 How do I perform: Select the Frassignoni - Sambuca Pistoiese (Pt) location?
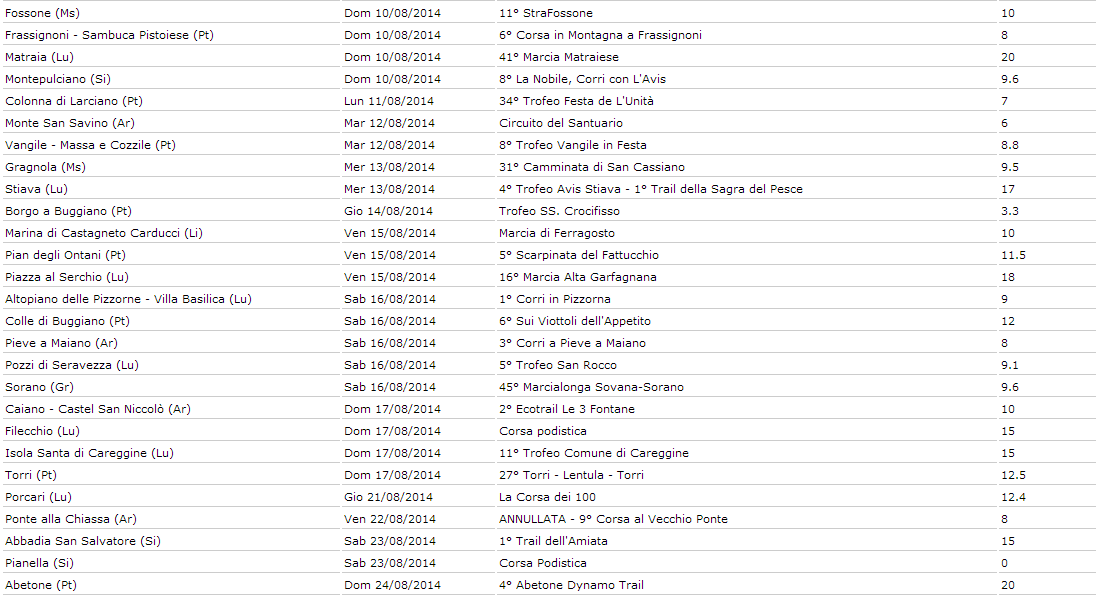click(x=109, y=35)
